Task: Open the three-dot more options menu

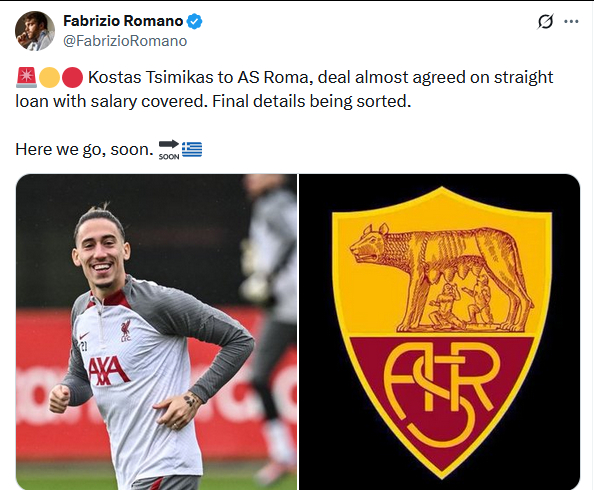Action: click(571, 21)
